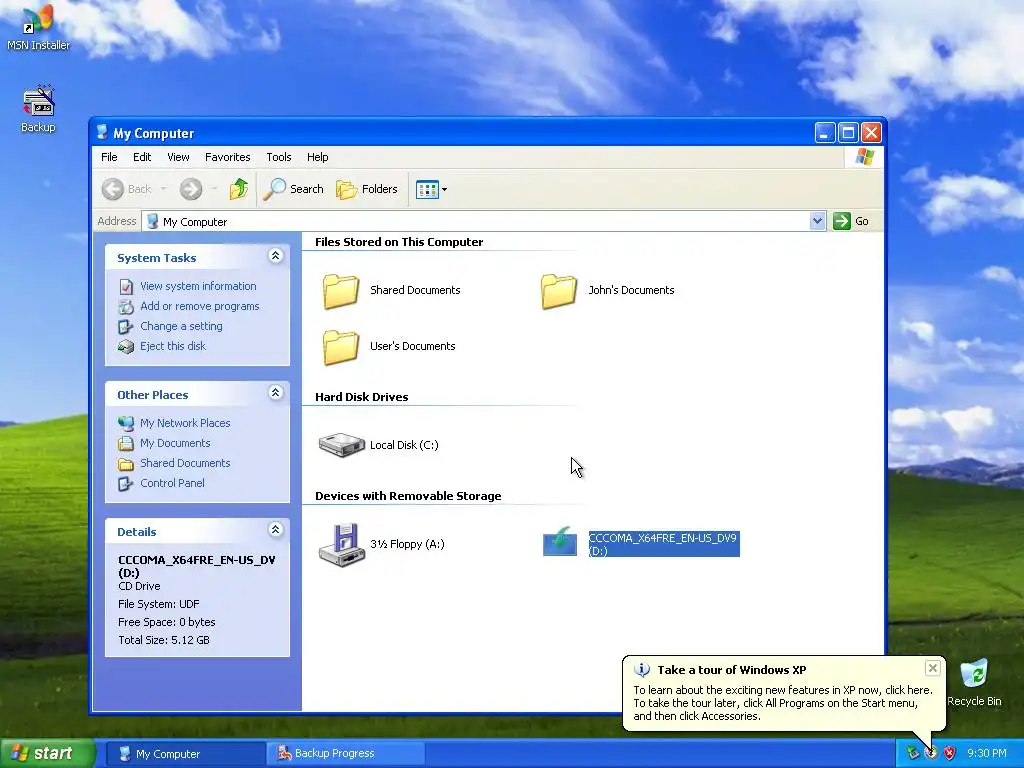
Task: Open the Forward history dropdown arrow
Action: pos(214,189)
